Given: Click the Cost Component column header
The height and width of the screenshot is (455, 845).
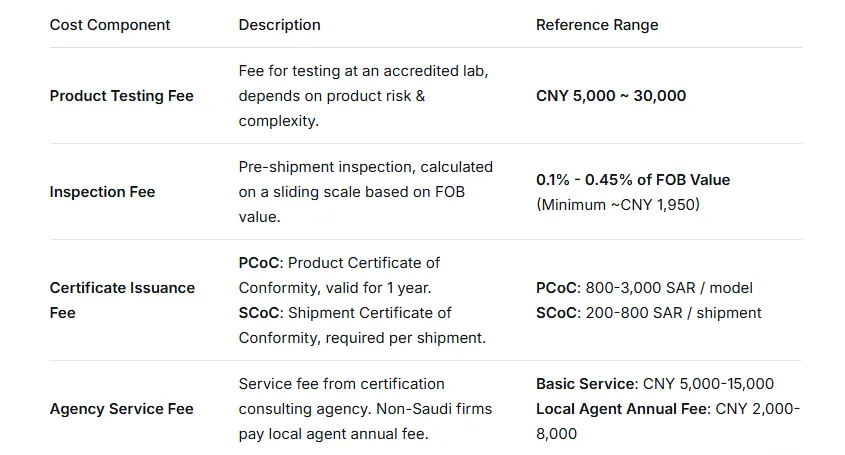Looking at the screenshot, I should [110, 25].
